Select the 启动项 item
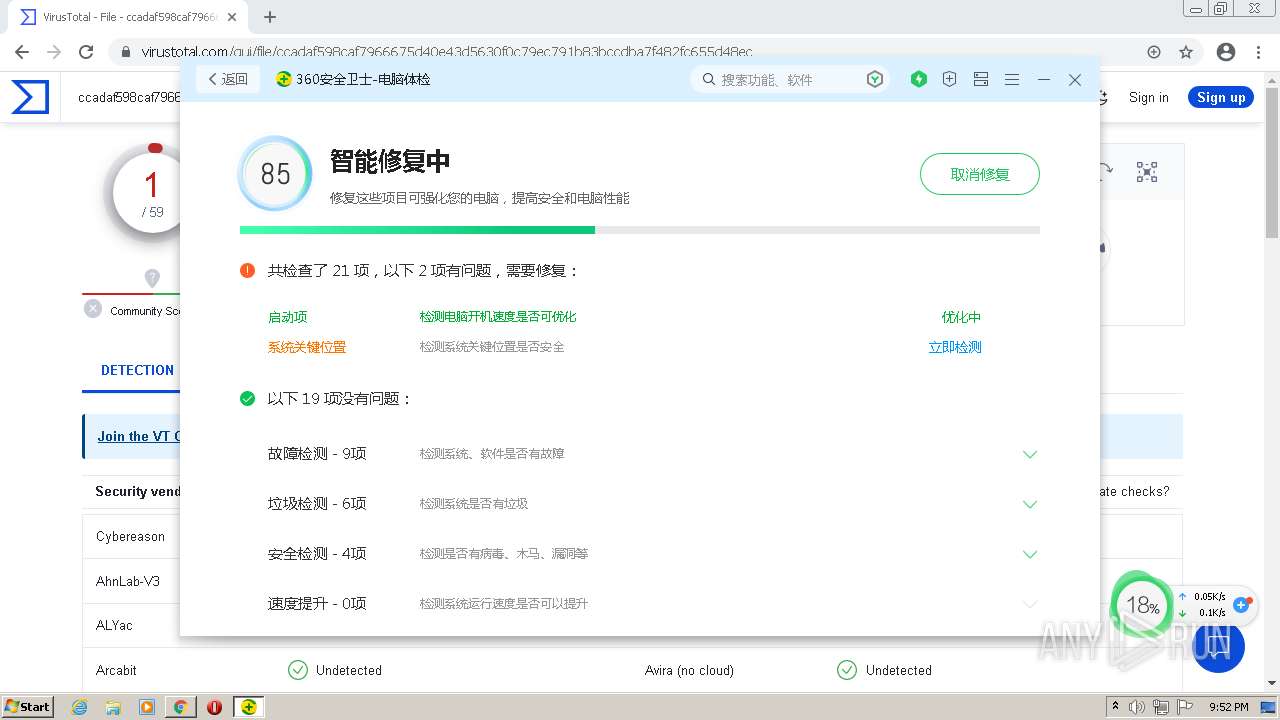This screenshot has height=720, width=1280. pos(288,317)
